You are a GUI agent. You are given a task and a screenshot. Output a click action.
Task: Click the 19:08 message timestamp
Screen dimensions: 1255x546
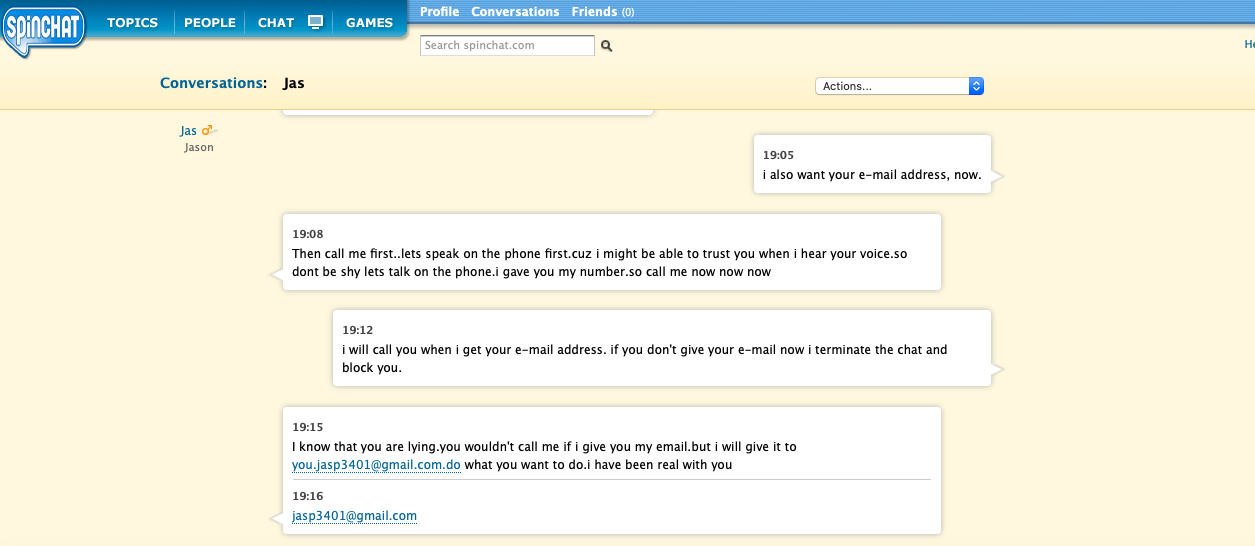click(308, 234)
